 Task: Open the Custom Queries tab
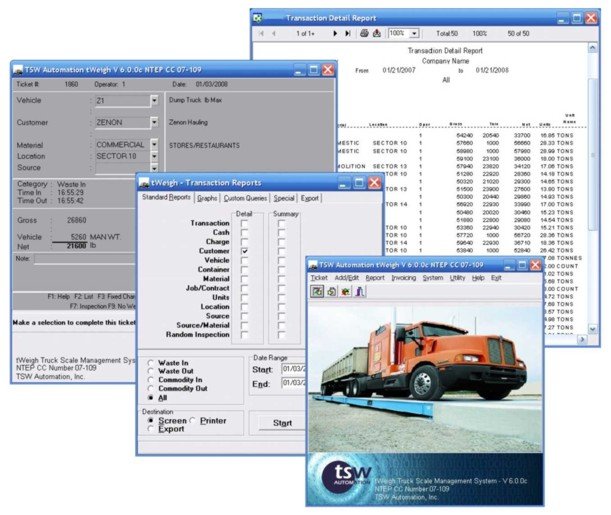(245, 198)
